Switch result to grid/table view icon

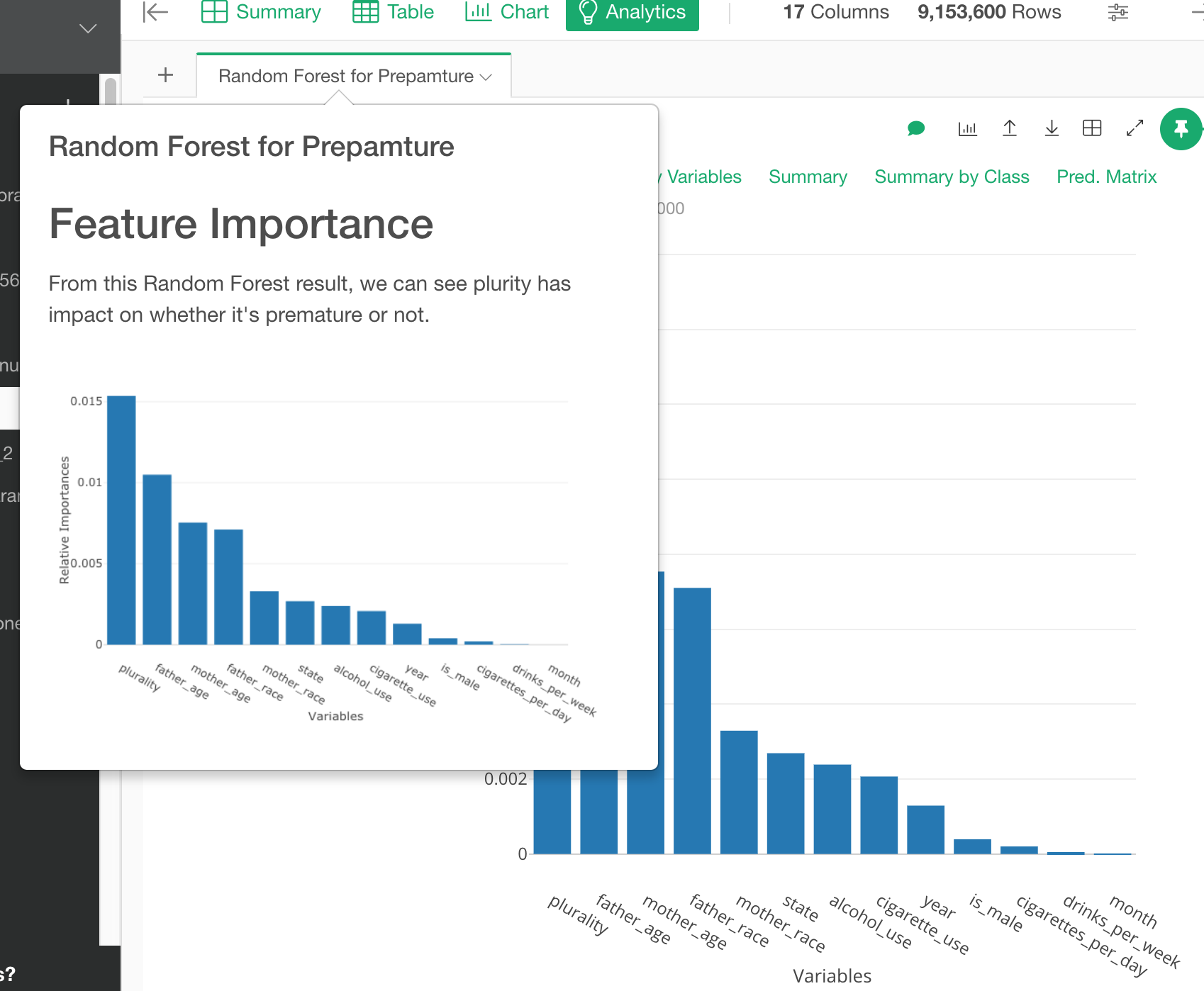click(1092, 129)
